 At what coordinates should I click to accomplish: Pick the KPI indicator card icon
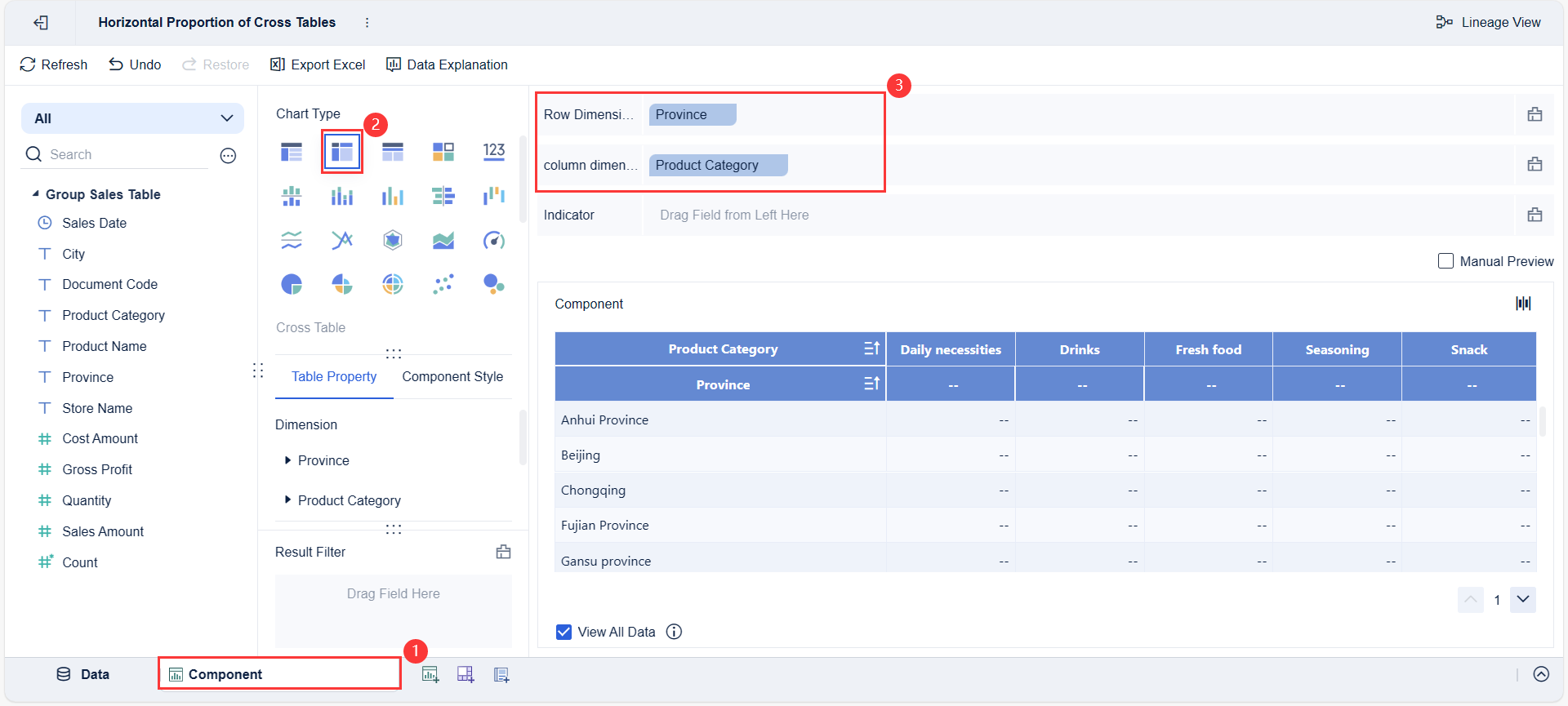click(493, 151)
